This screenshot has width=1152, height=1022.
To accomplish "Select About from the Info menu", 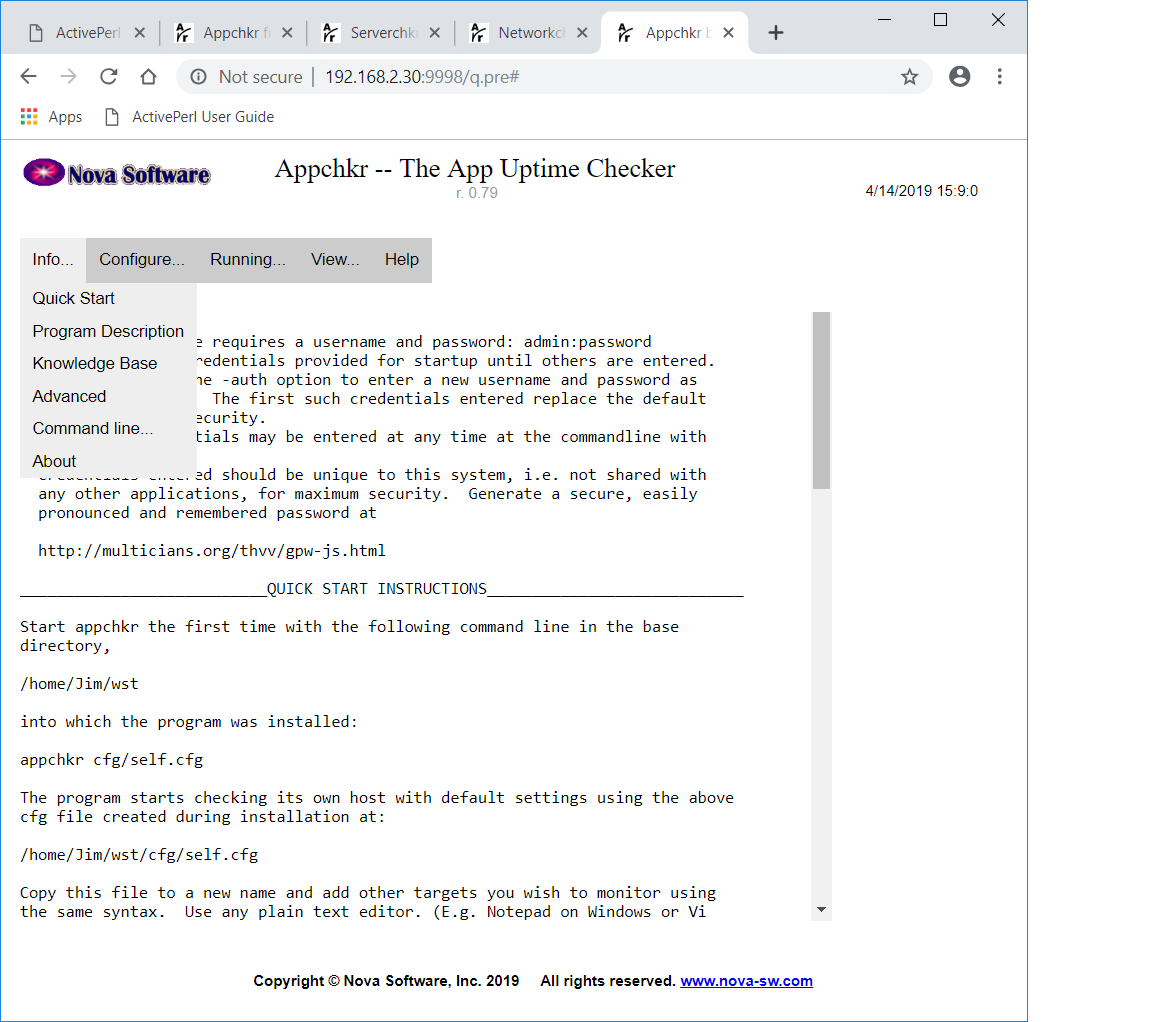I will point(108,461).
